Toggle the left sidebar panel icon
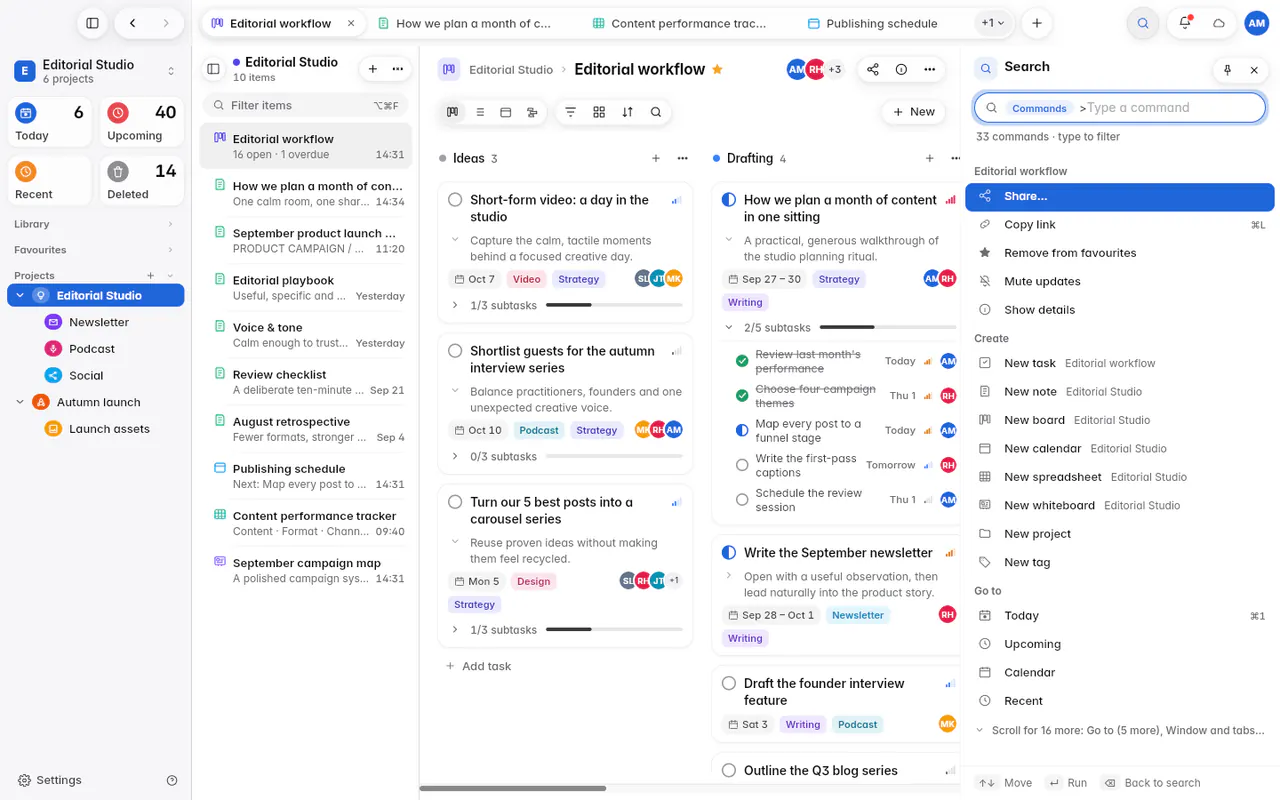The image size is (1280, 800). click(92, 23)
